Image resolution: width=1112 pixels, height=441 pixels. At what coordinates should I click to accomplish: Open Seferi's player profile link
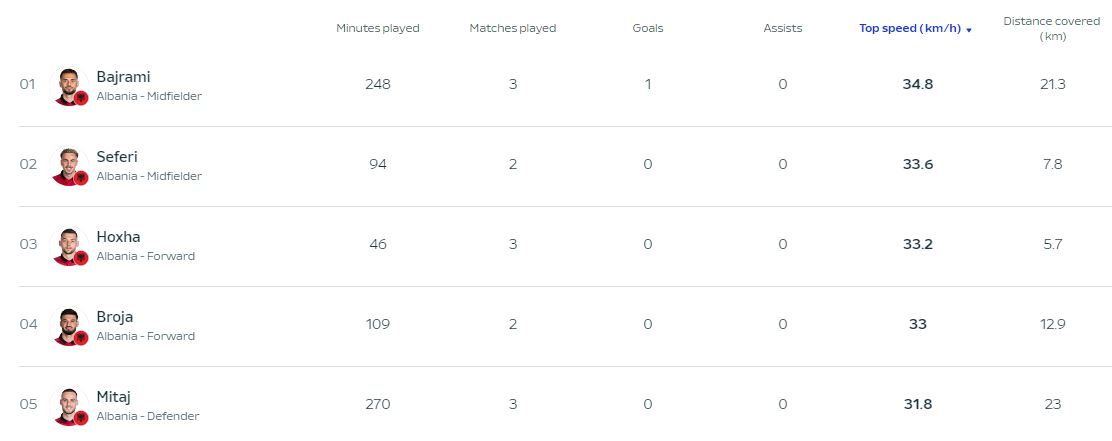(x=117, y=157)
